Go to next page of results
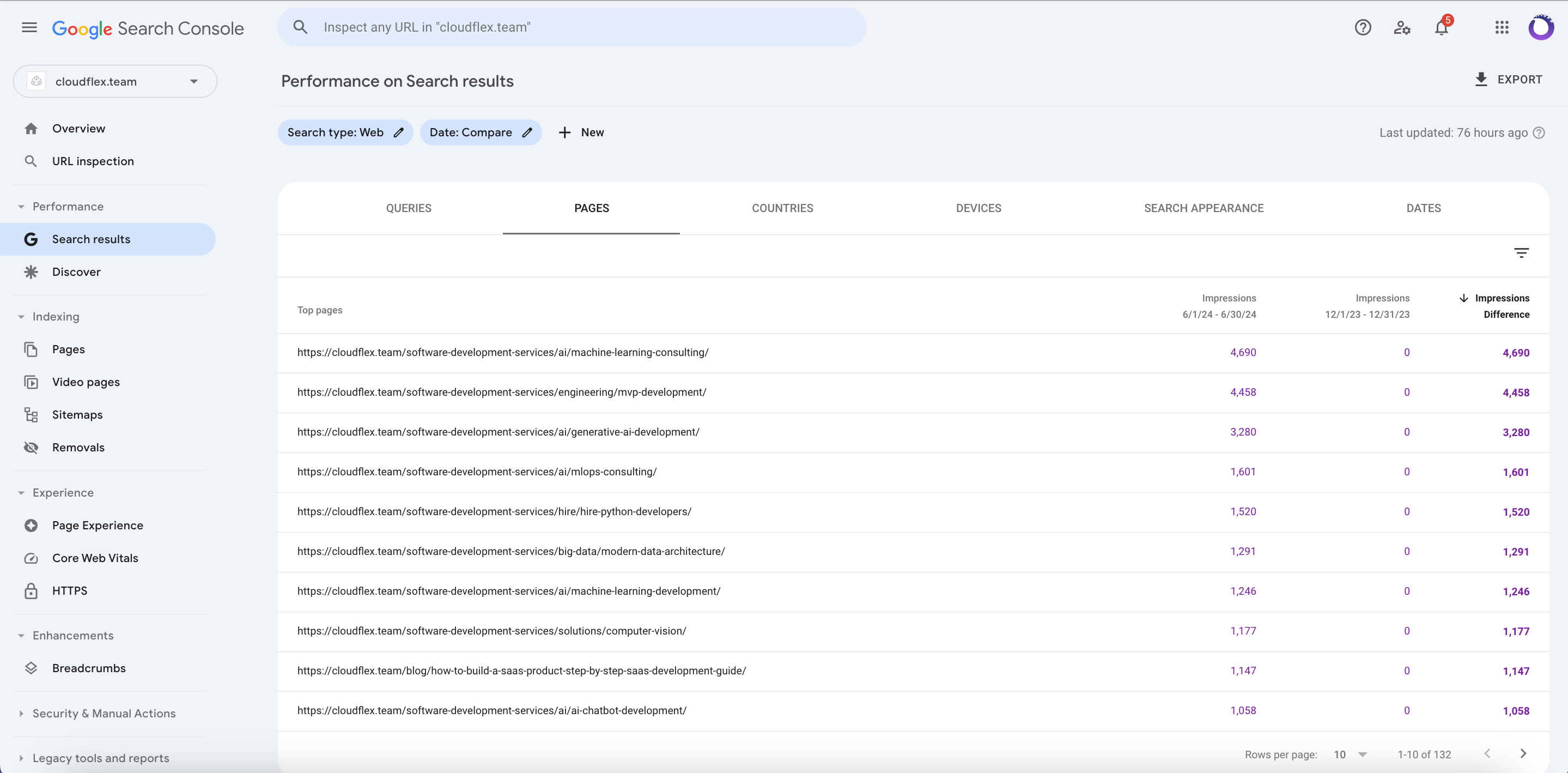This screenshot has width=1568, height=773. [x=1523, y=753]
